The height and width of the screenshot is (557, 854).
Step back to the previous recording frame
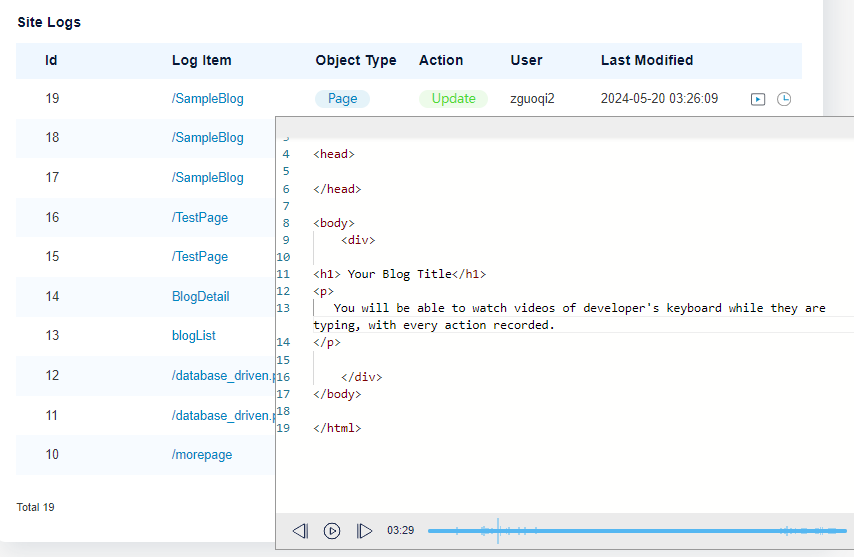point(300,531)
